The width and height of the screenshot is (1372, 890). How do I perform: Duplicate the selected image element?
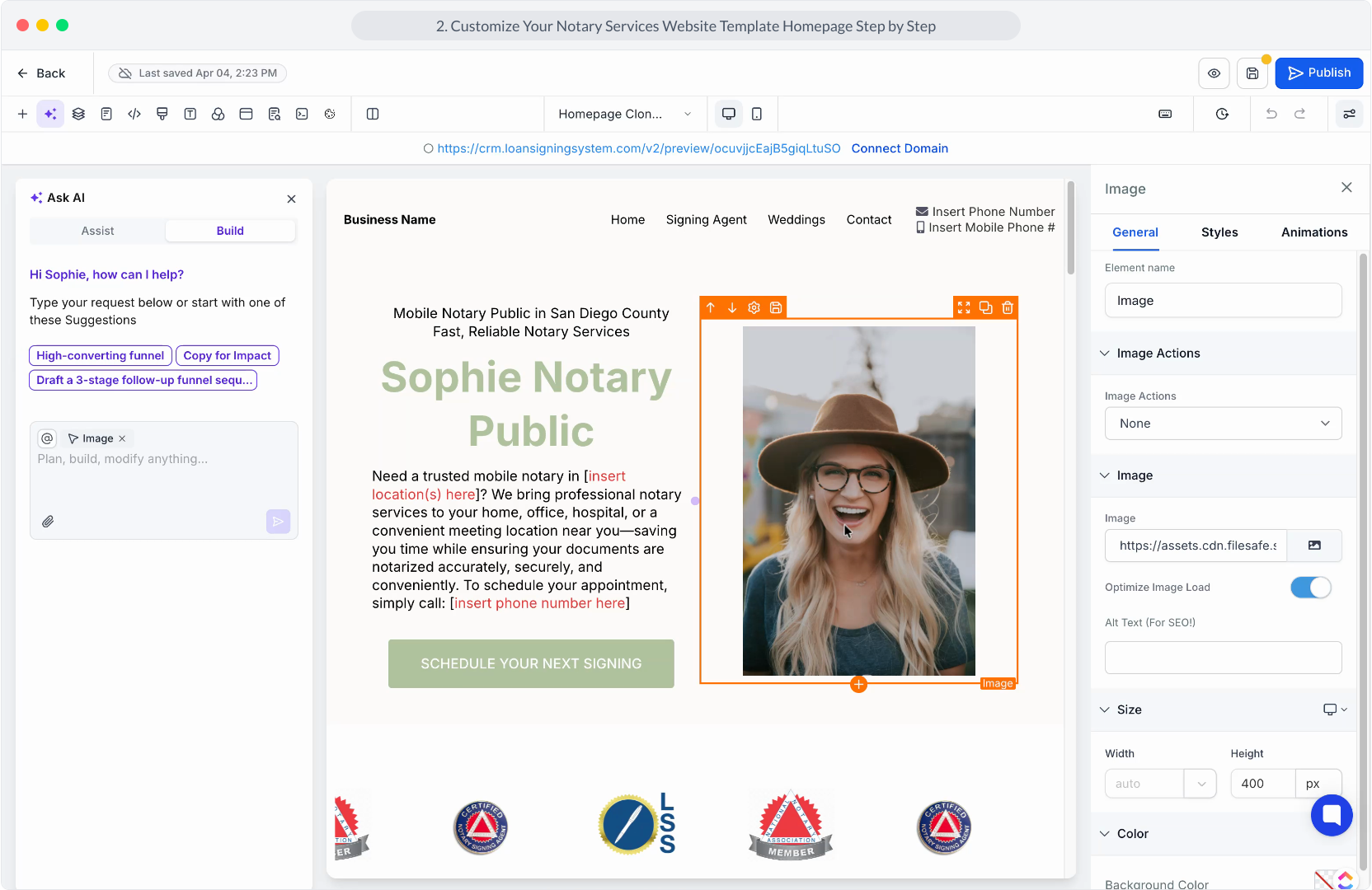(x=985, y=307)
